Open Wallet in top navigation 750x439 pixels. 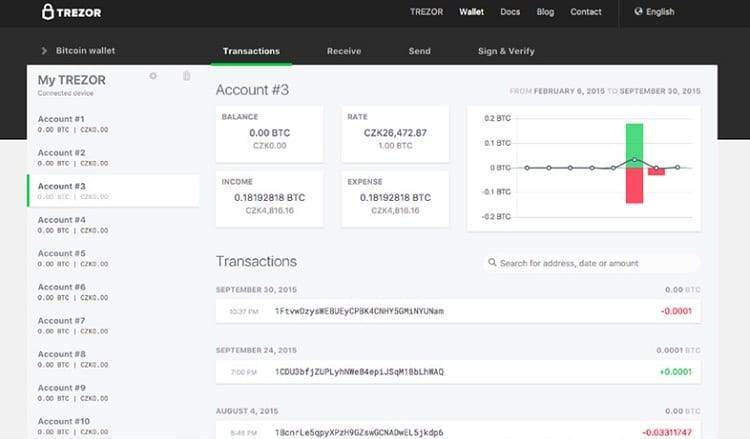click(x=471, y=12)
